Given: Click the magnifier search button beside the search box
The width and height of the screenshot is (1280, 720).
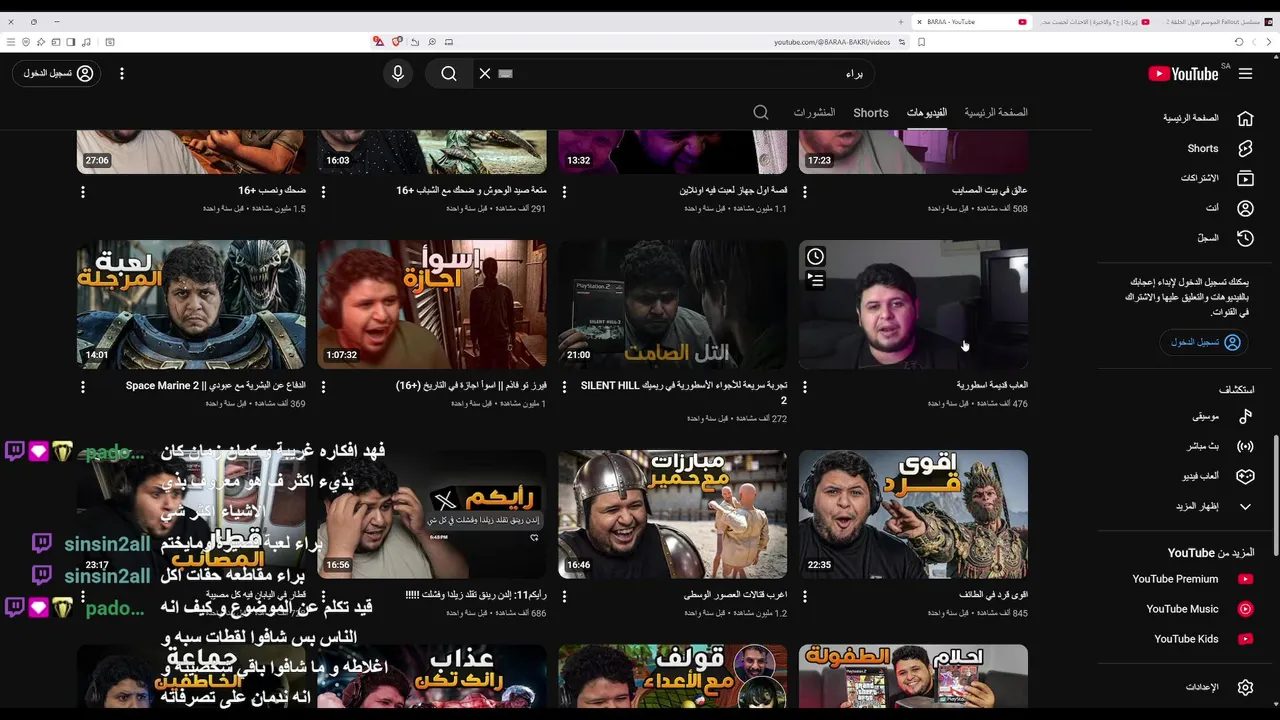Looking at the screenshot, I should coord(449,73).
